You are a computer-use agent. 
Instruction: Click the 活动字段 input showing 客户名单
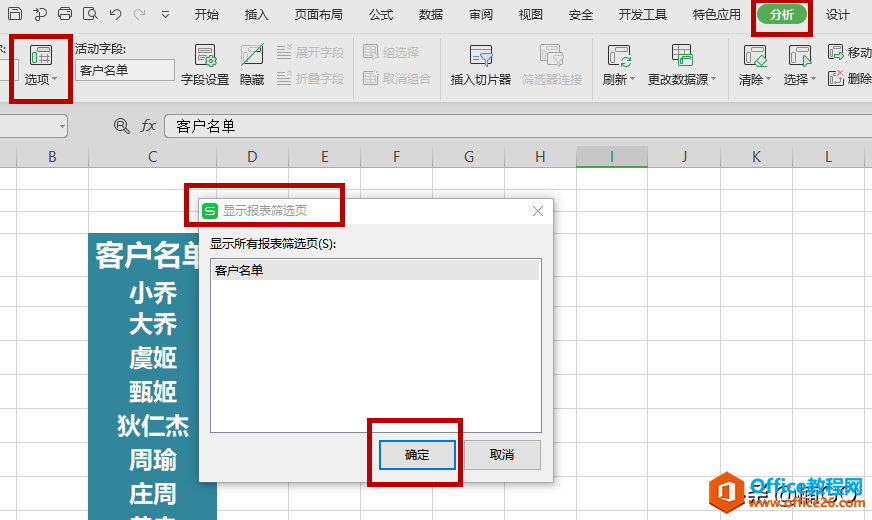pos(125,70)
